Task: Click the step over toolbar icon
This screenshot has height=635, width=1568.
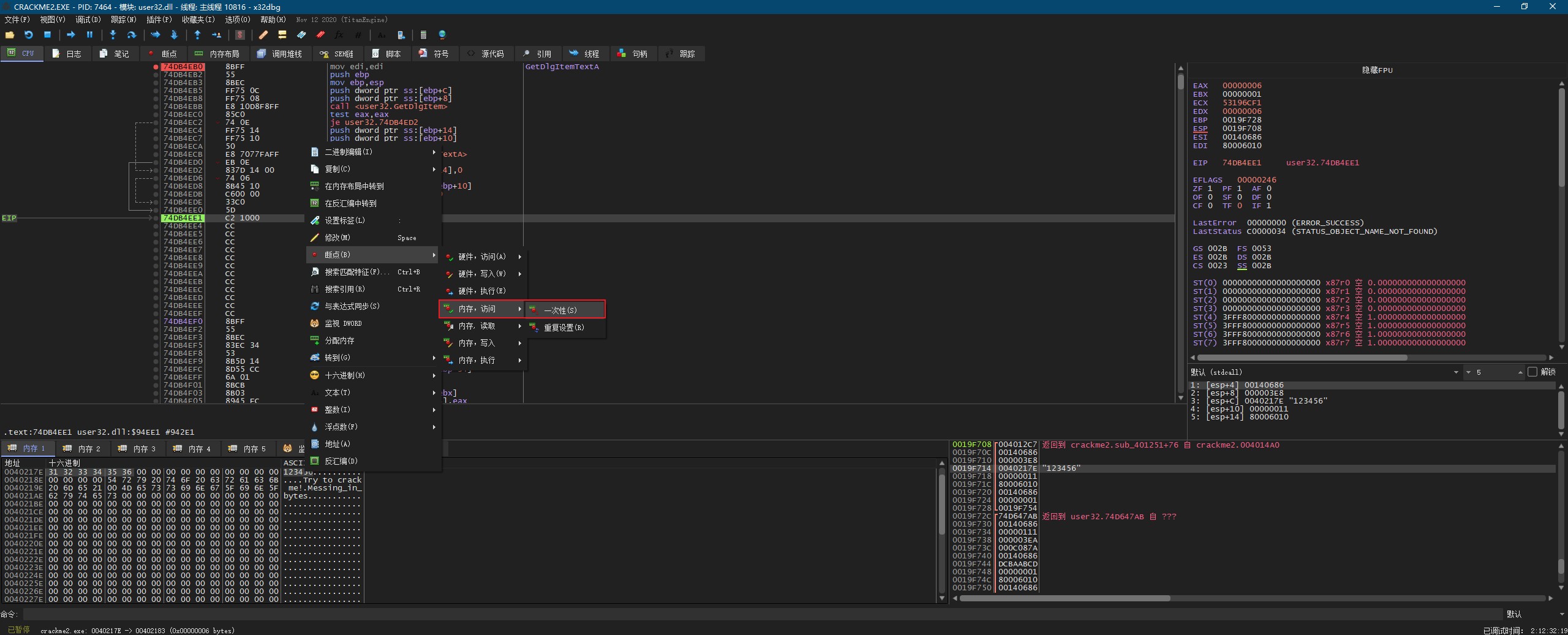Action: point(131,35)
